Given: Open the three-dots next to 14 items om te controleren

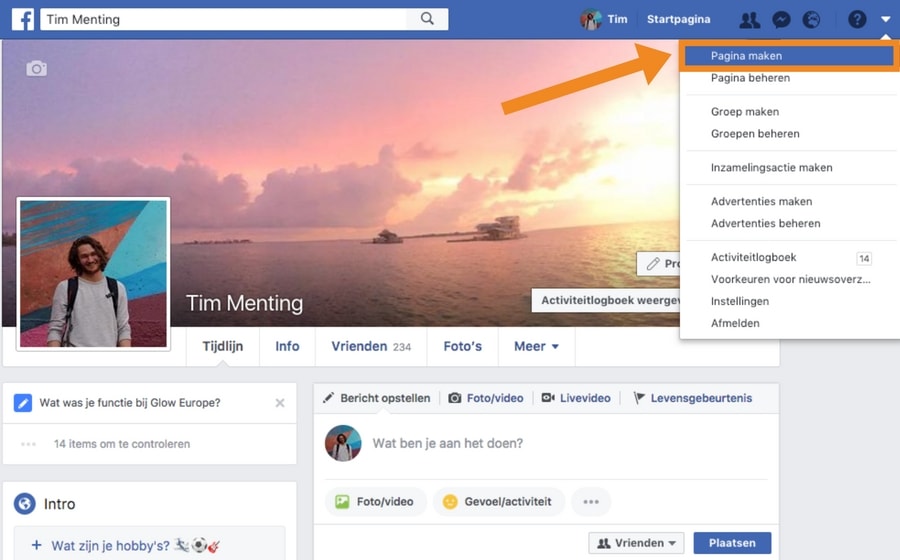Looking at the screenshot, I should (x=28, y=444).
